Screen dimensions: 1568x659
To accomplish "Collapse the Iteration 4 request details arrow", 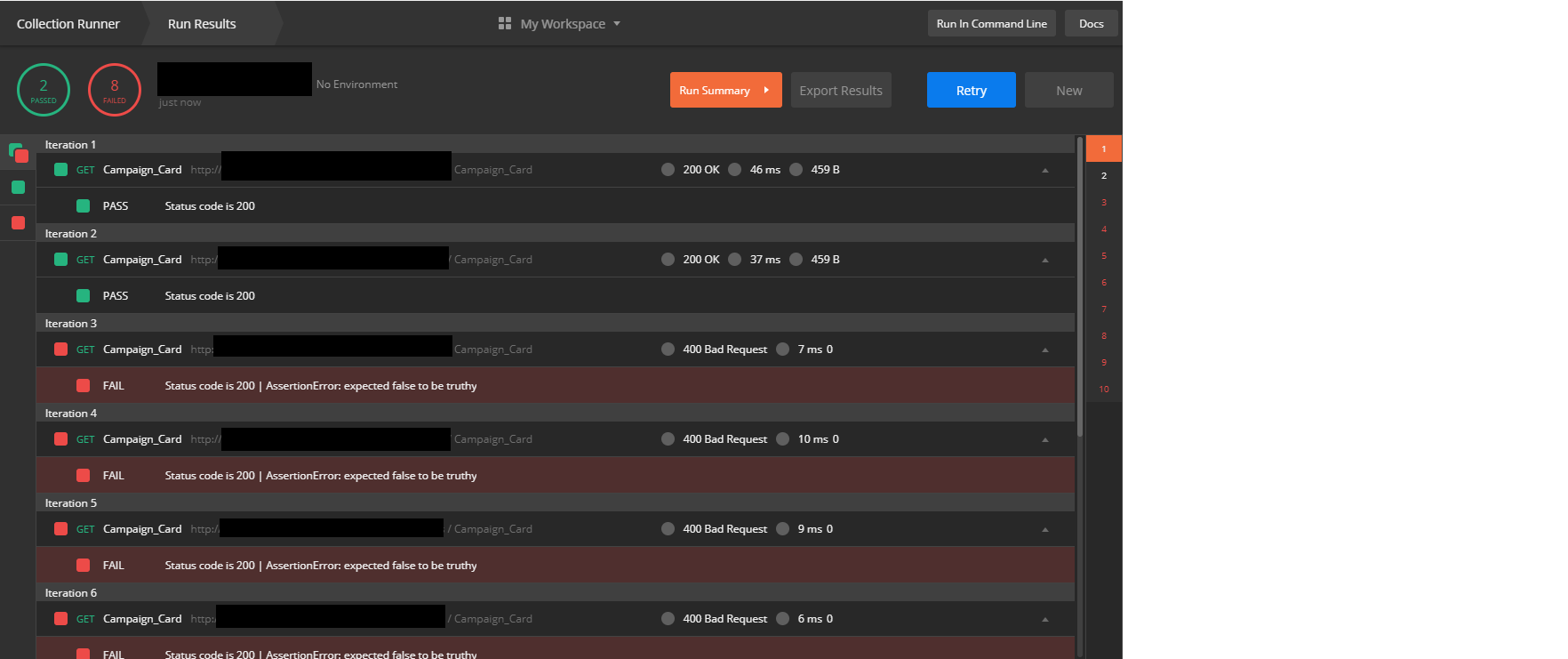I will pos(1045,439).
